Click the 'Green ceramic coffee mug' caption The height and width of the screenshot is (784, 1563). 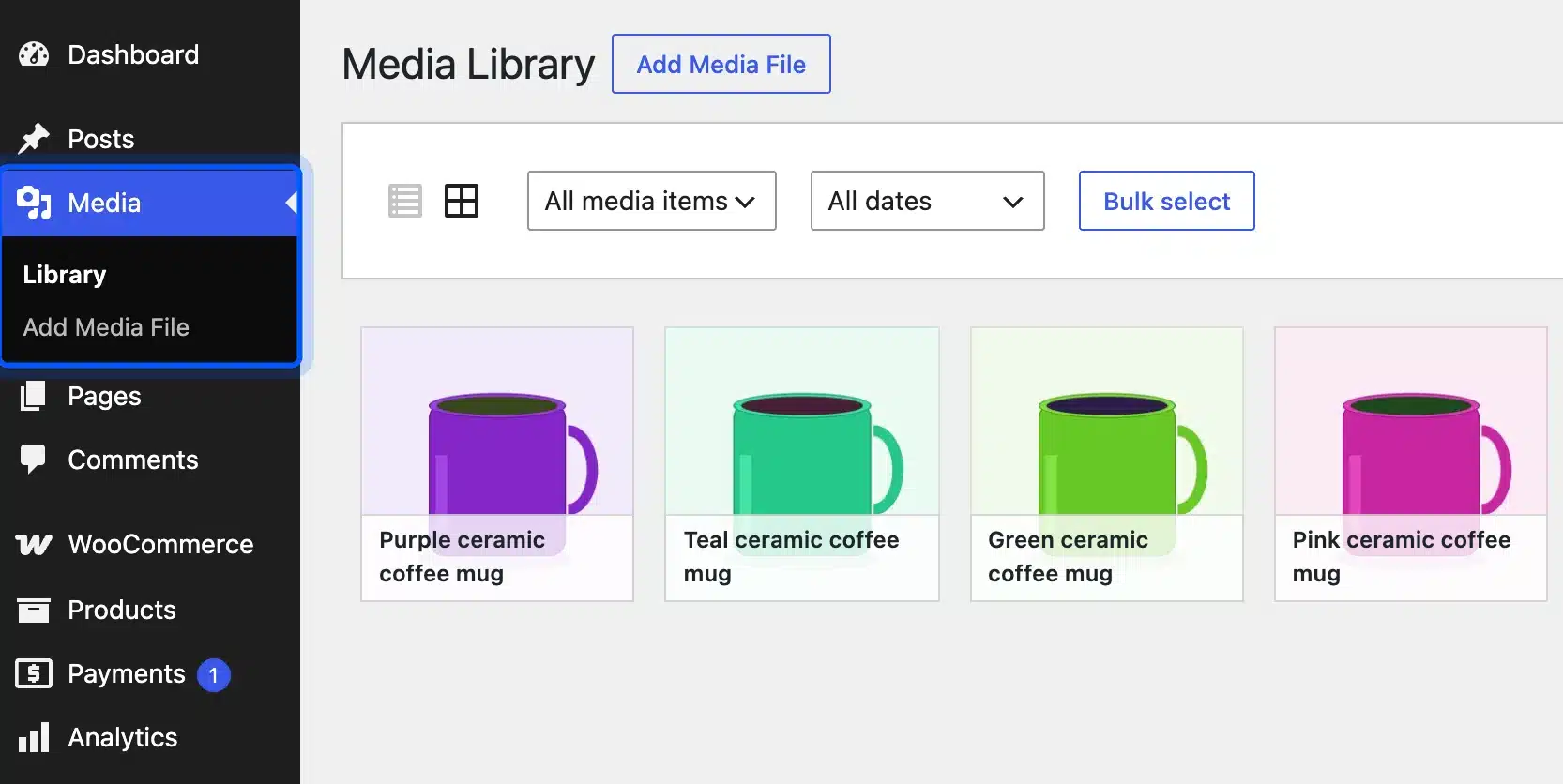pos(1068,557)
